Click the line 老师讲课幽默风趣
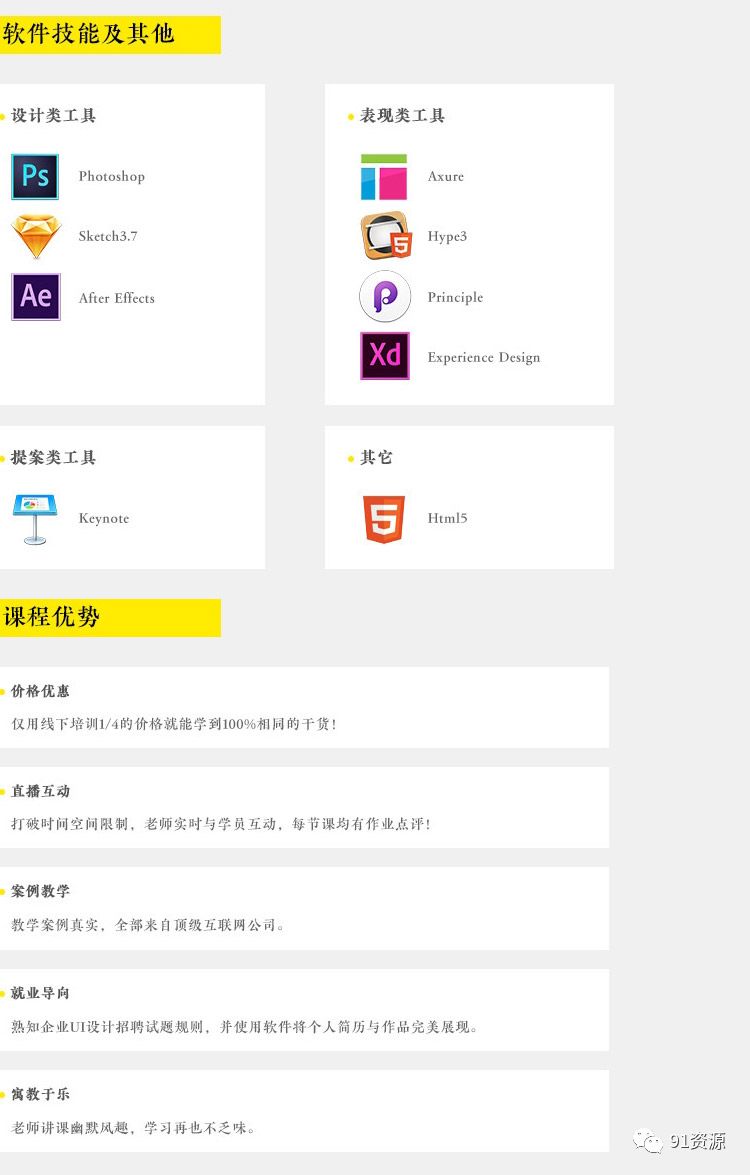The width and height of the screenshot is (750, 1175). click(133, 1128)
